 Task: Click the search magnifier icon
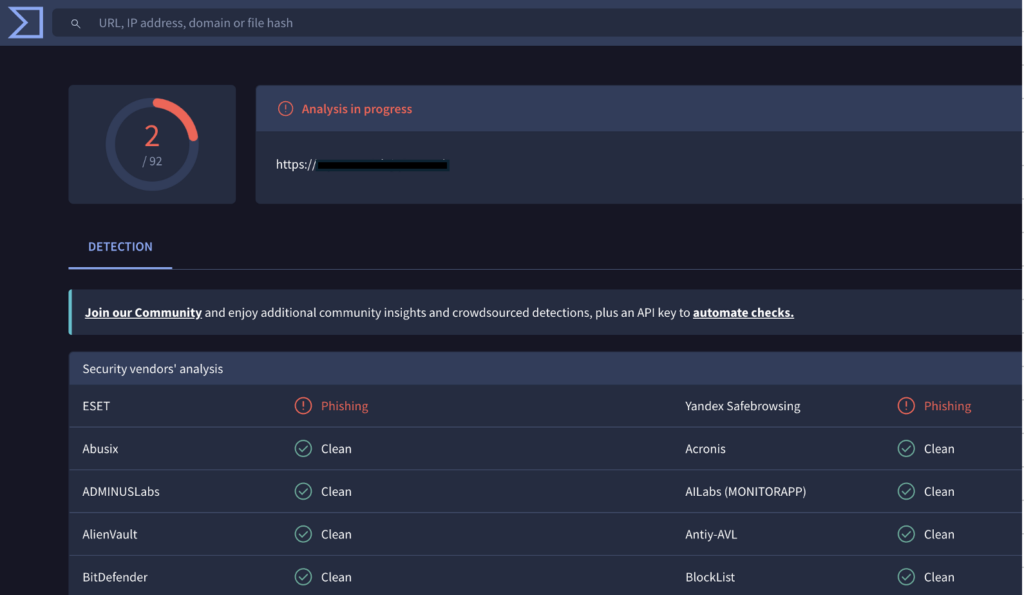click(76, 24)
